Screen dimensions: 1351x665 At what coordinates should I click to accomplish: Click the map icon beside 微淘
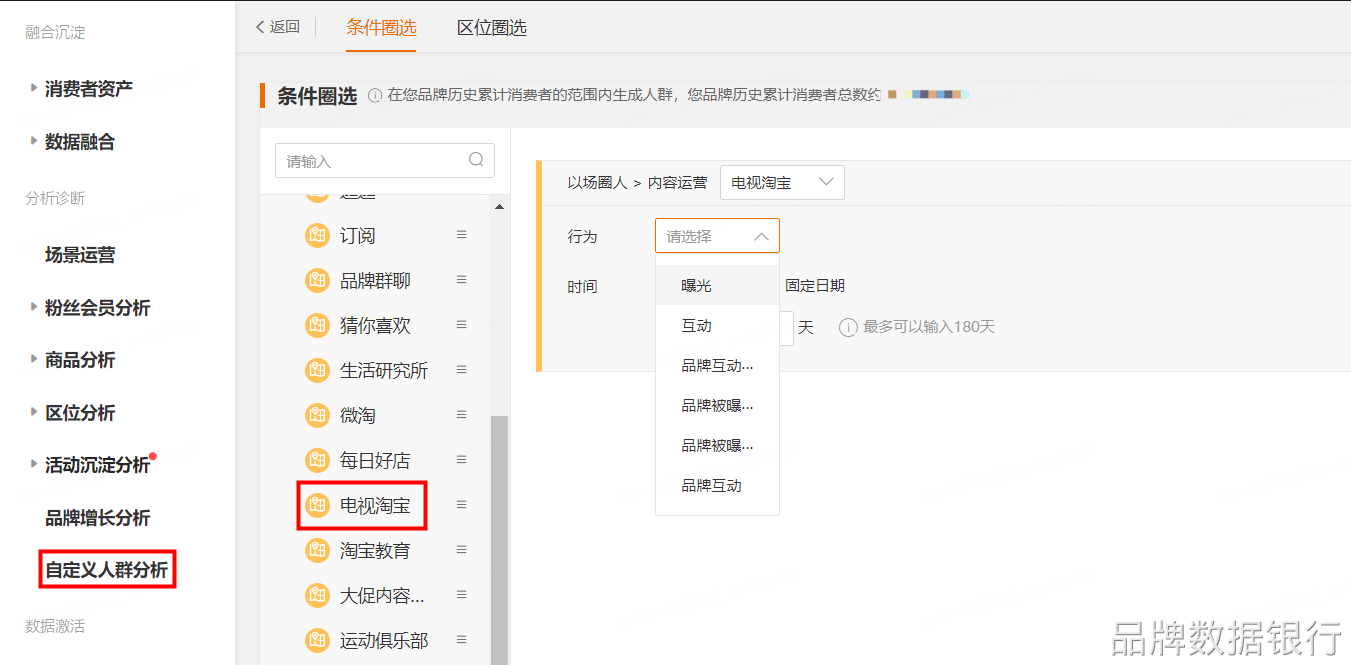[x=317, y=416]
